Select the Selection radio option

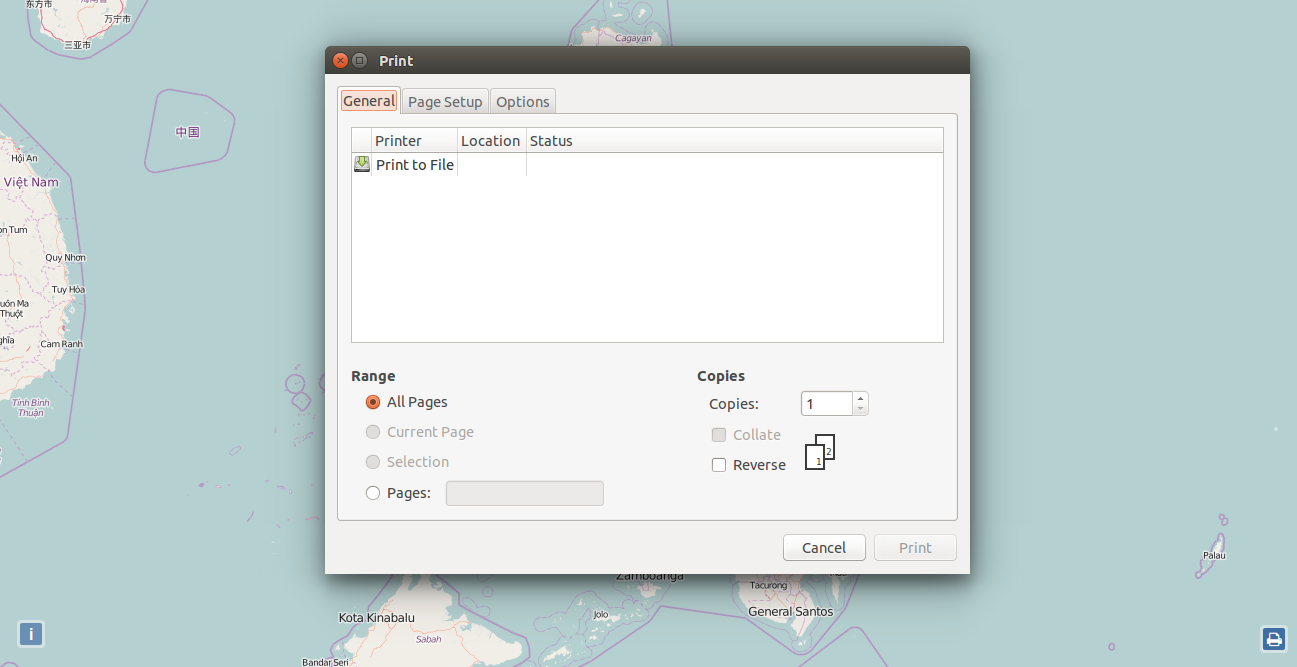coord(373,462)
